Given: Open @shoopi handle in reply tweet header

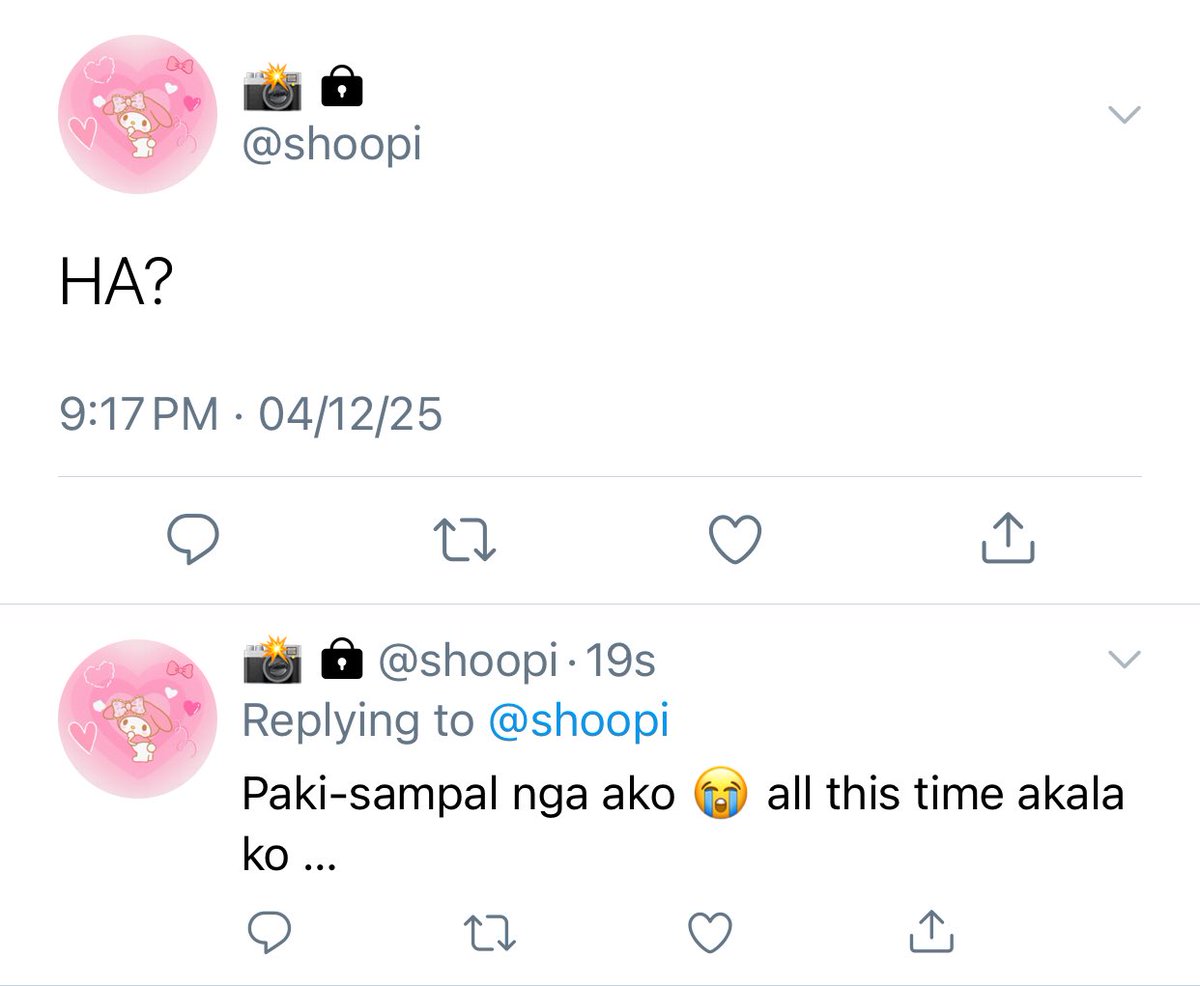Looking at the screenshot, I should [464, 660].
